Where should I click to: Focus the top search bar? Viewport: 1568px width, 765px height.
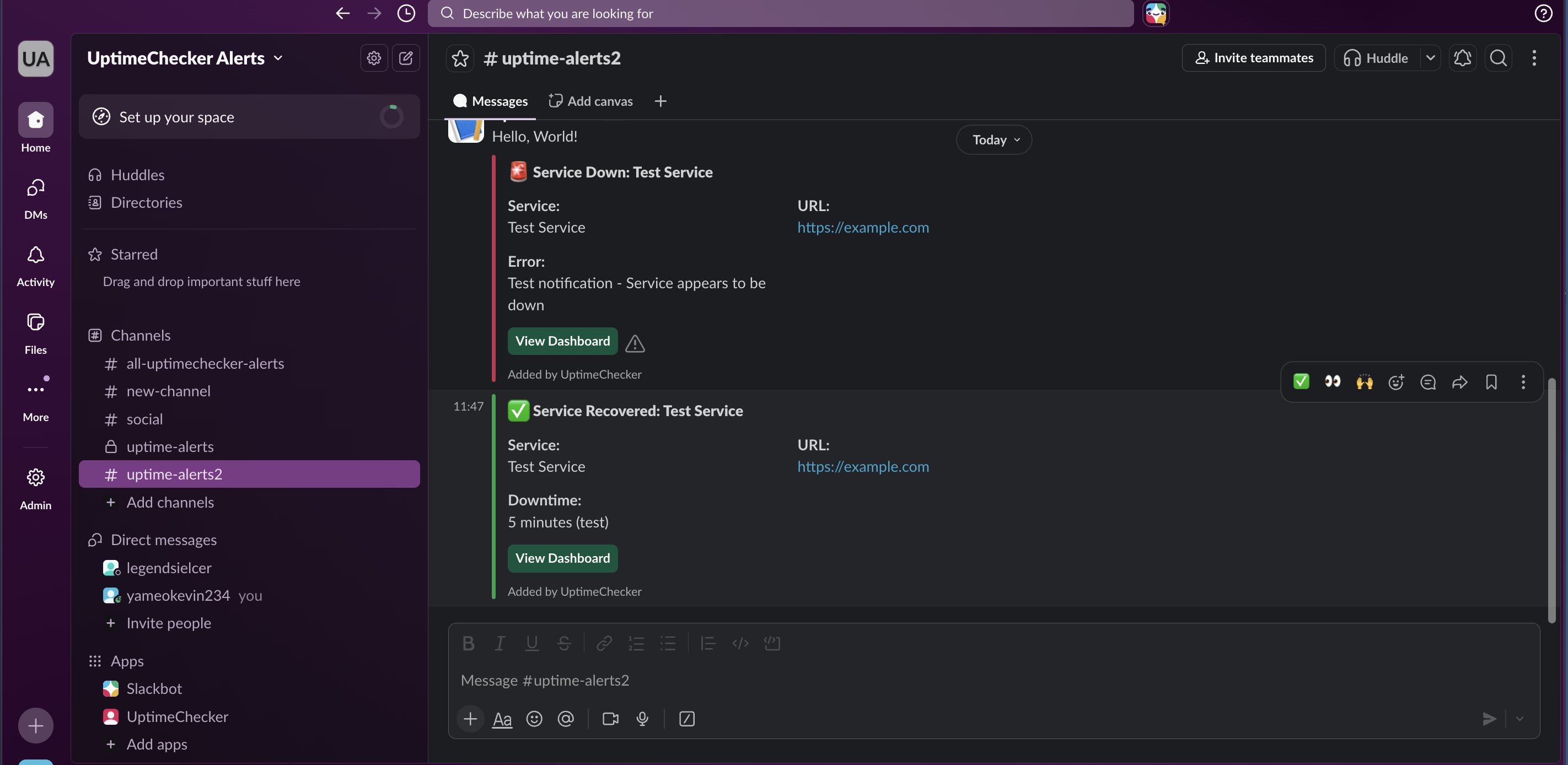[780, 13]
